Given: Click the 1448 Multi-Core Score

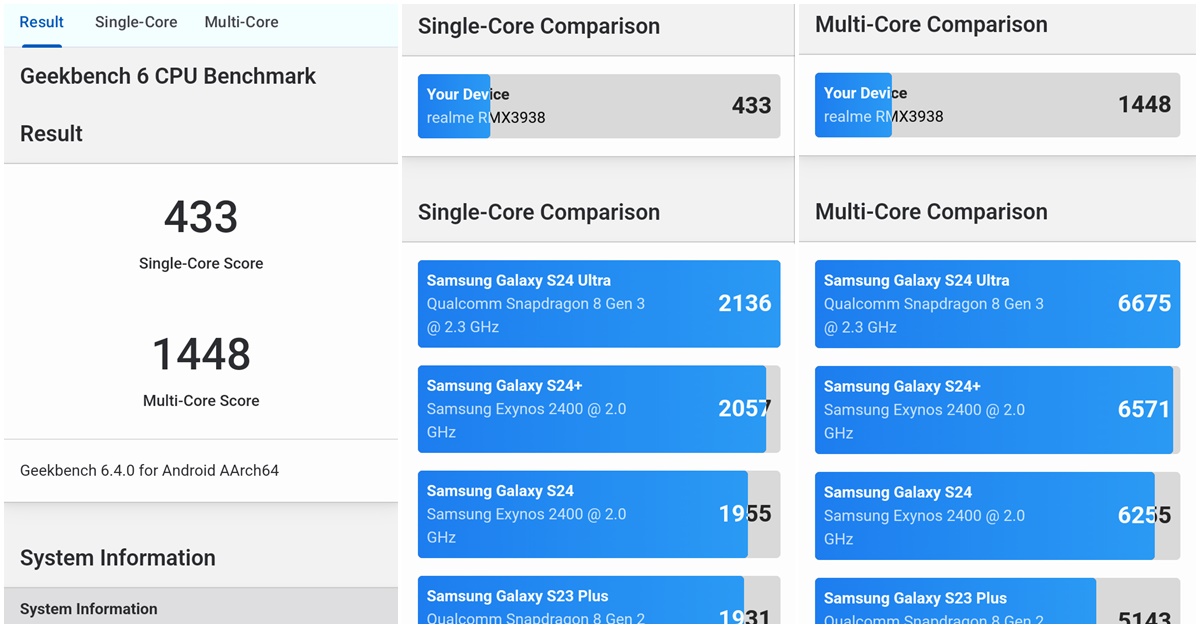Looking at the screenshot, I should 201,354.
